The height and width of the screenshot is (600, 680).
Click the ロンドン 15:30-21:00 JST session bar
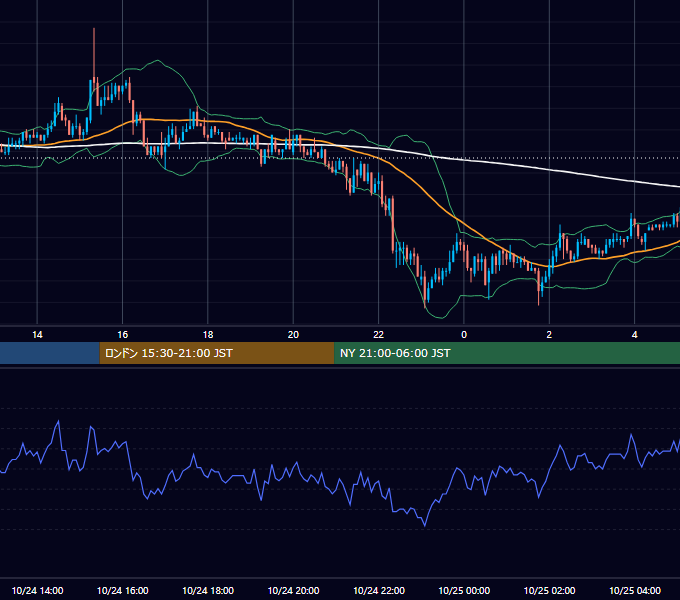(217, 353)
